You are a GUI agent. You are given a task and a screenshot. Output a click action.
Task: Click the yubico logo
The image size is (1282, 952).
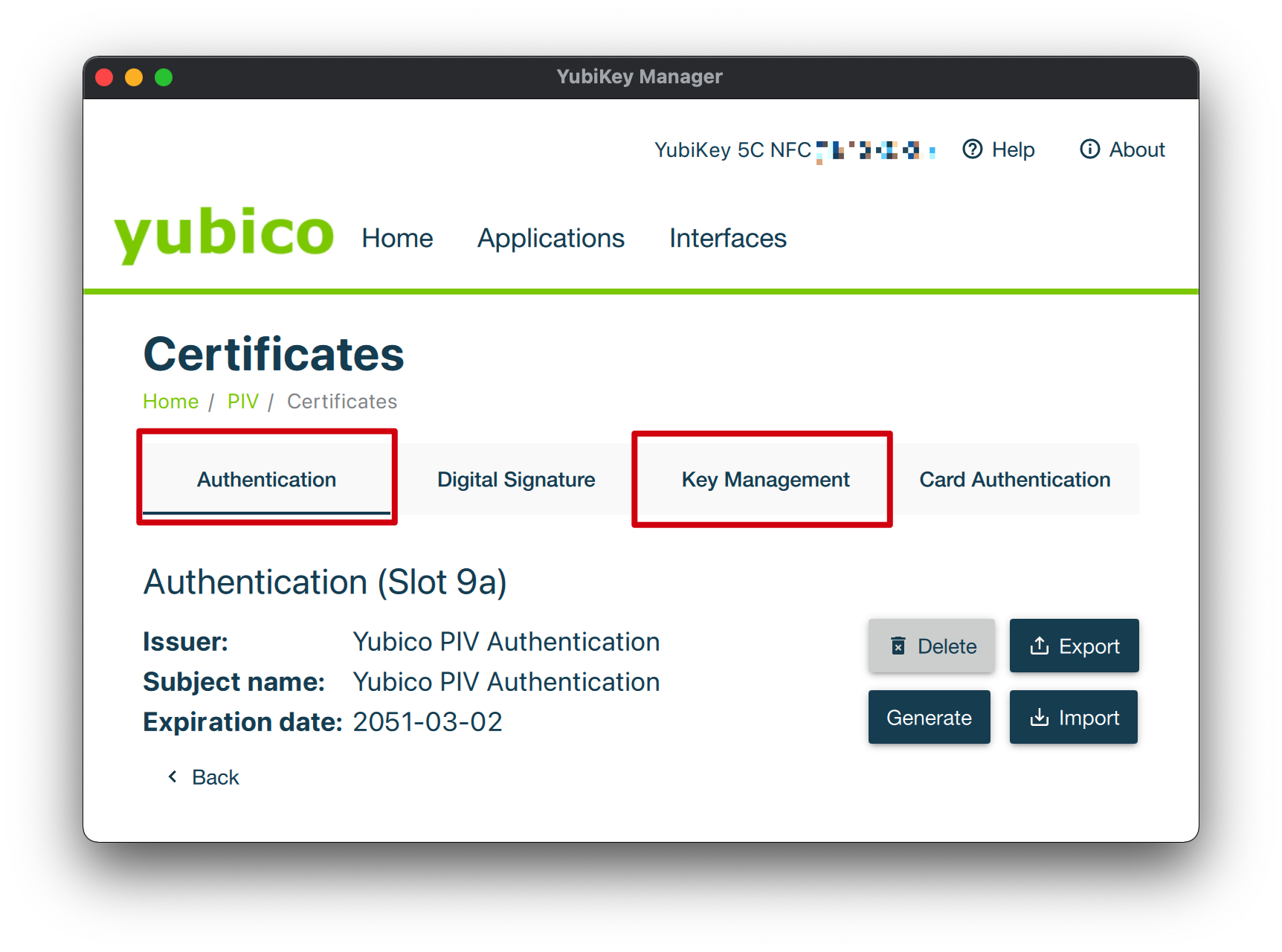click(x=224, y=234)
